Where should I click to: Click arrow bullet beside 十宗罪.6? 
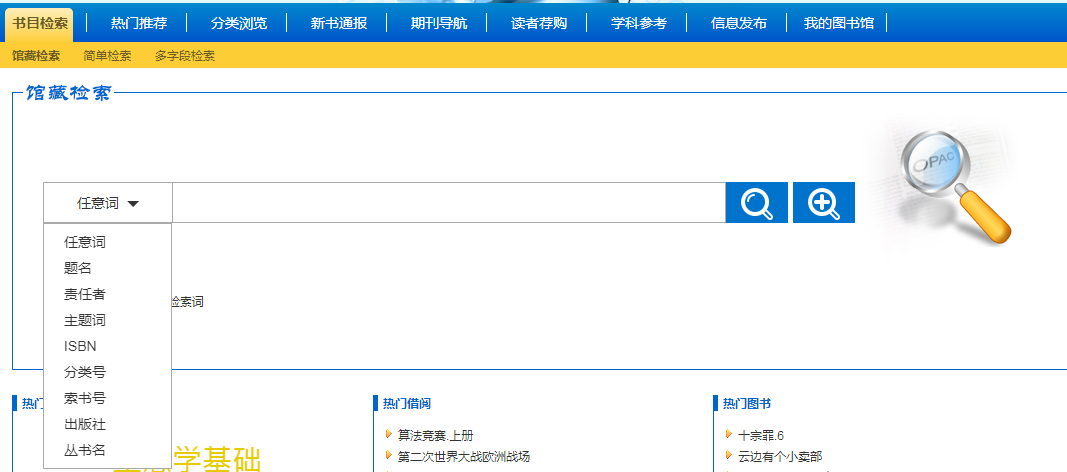[729, 435]
